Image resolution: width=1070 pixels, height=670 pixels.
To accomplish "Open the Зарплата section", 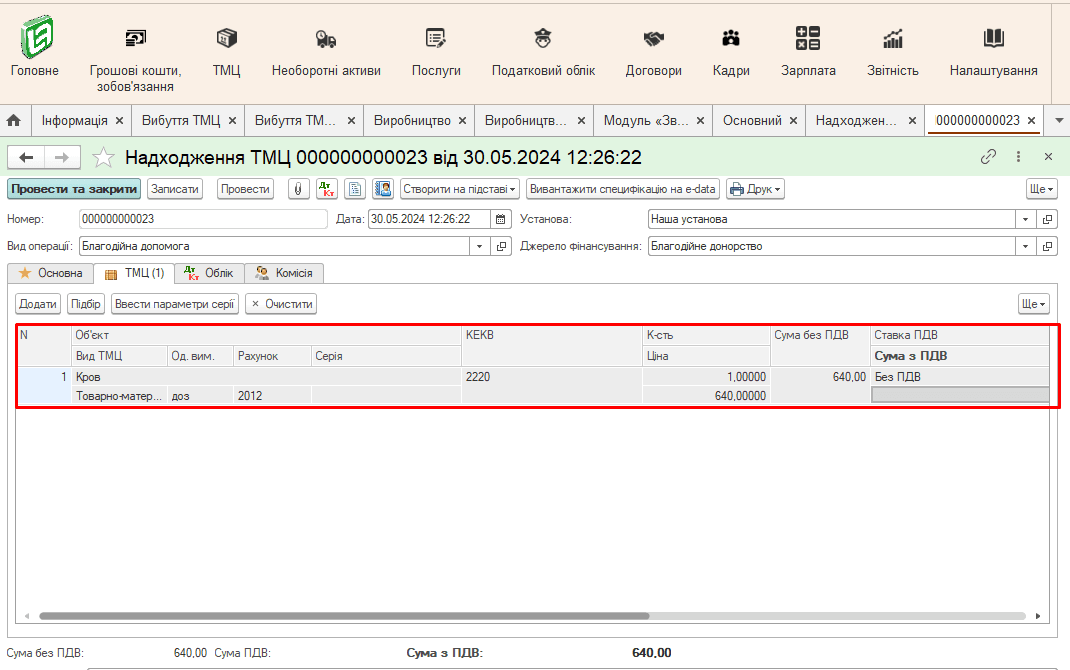I will [808, 52].
